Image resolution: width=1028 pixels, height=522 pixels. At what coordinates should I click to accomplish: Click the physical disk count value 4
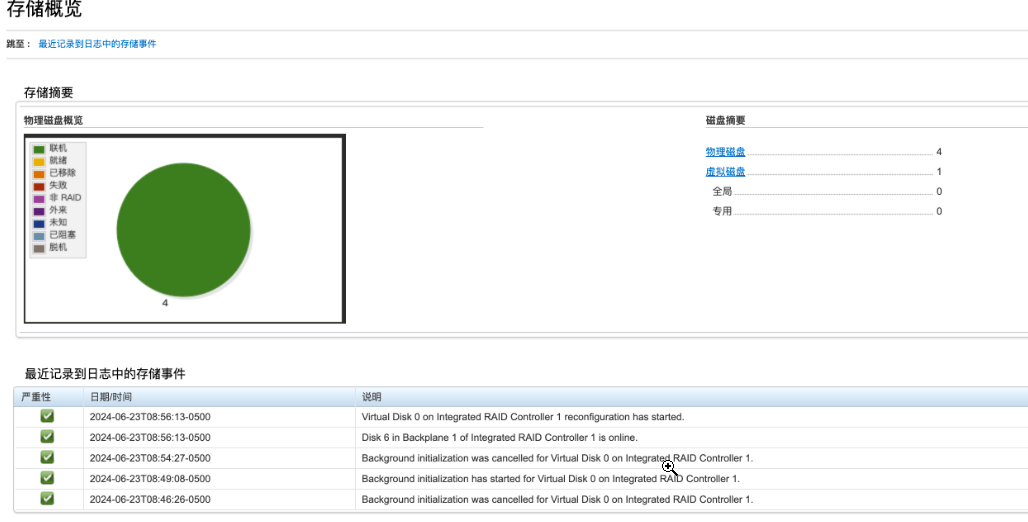click(x=939, y=151)
